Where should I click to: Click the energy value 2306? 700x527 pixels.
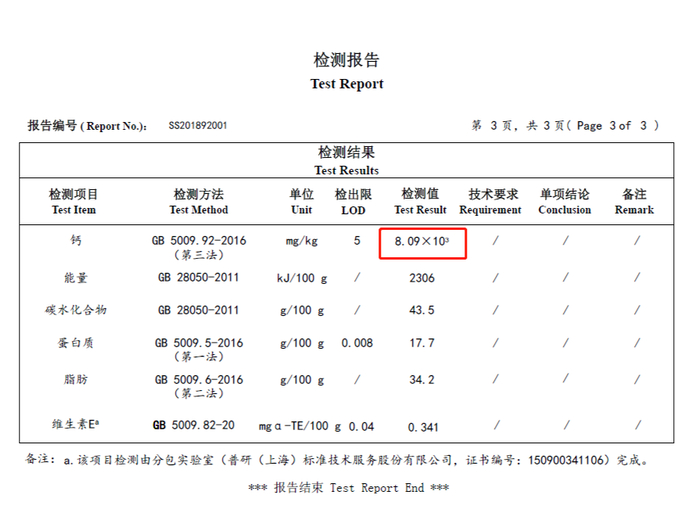pos(422,278)
